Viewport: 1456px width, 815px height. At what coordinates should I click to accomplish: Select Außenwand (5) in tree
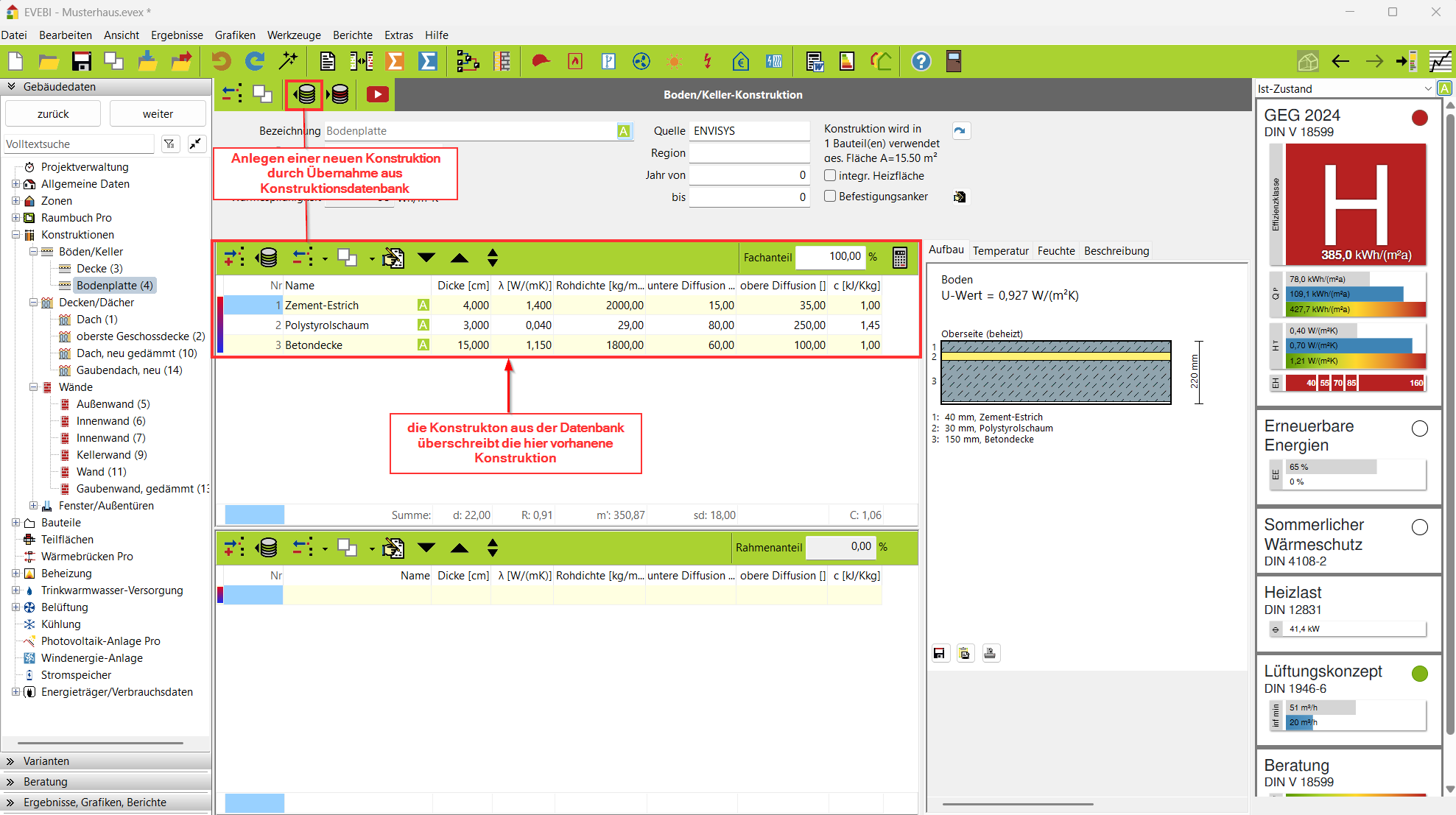point(113,403)
